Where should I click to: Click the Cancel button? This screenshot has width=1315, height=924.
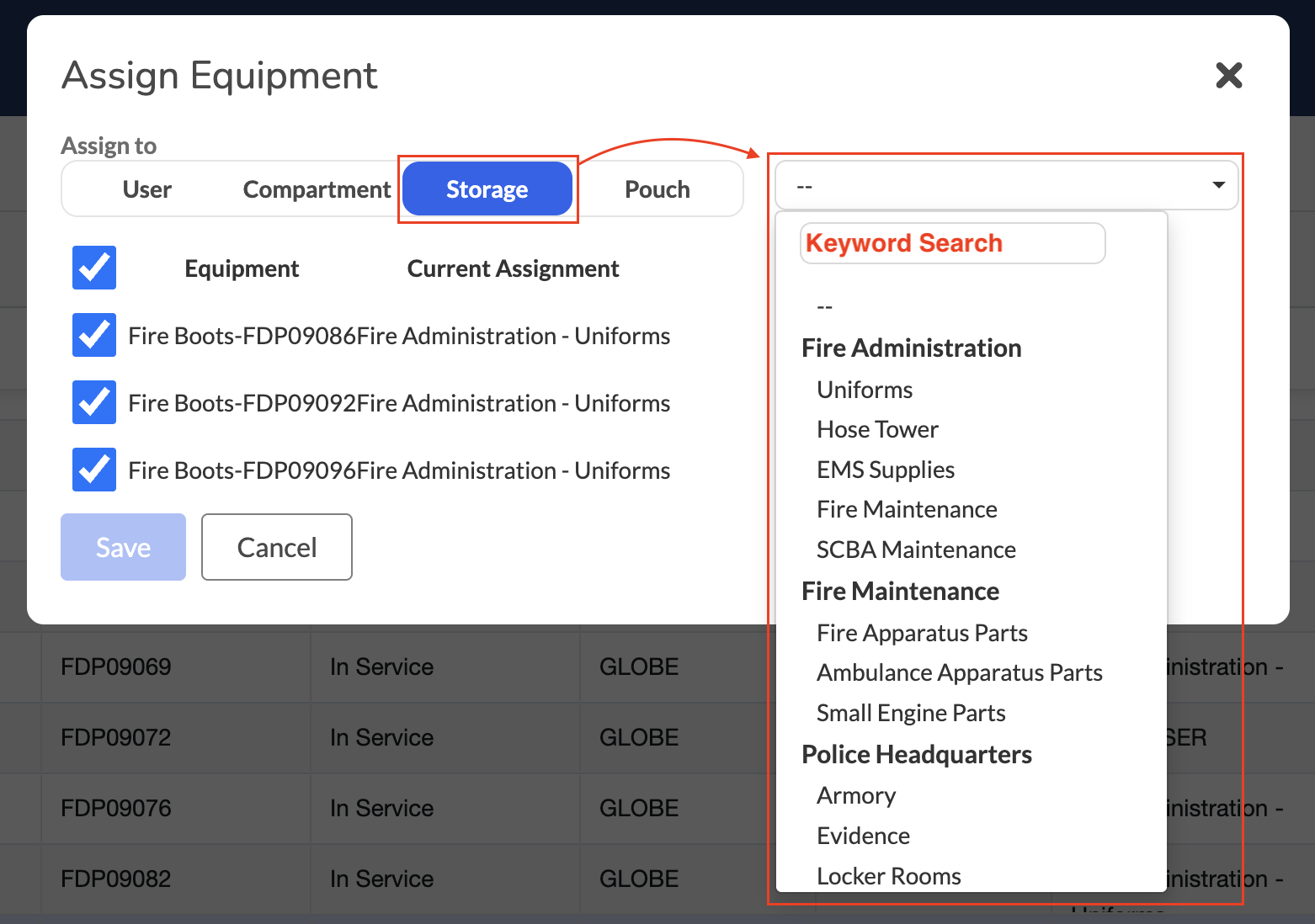pyautogui.click(x=277, y=547)
